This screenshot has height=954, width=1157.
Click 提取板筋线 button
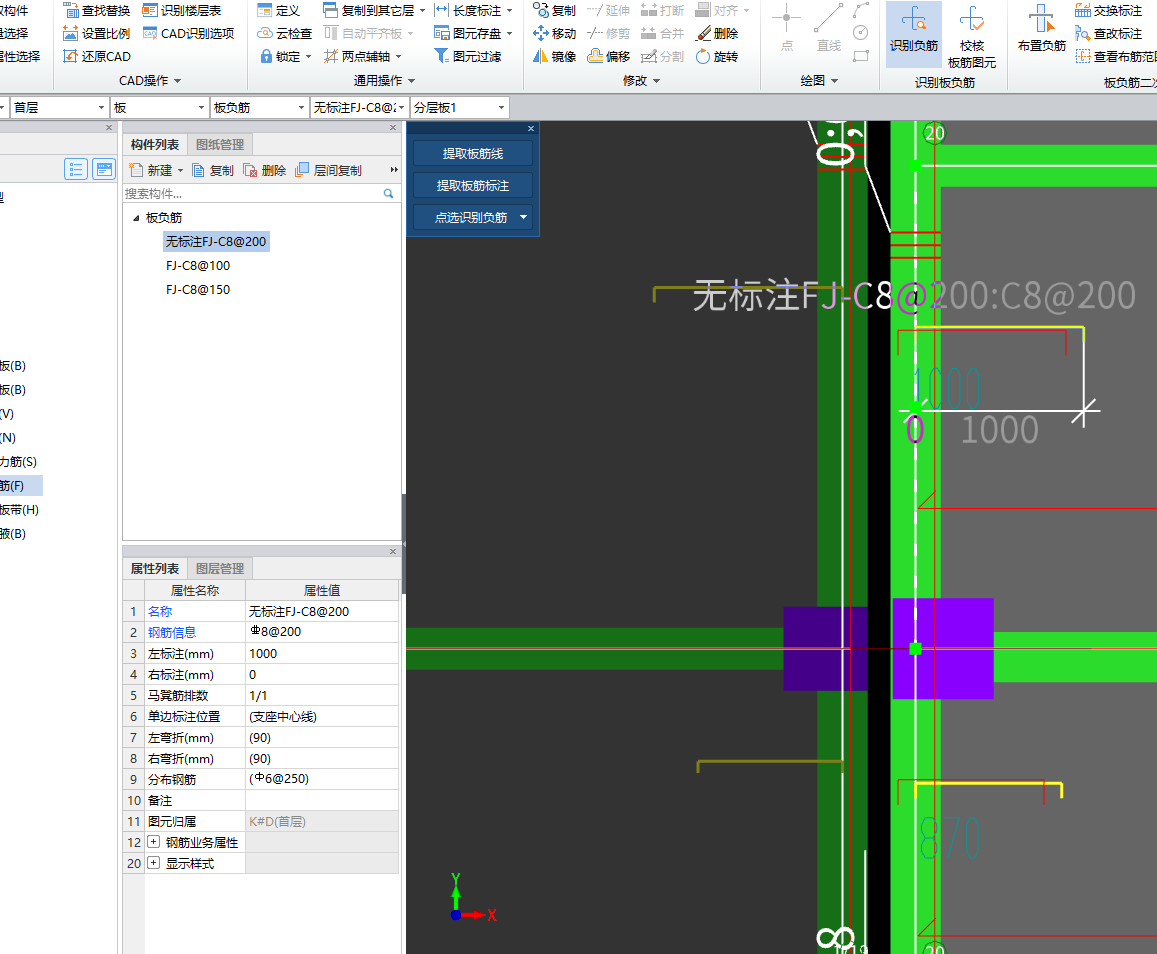pos(473,153)
